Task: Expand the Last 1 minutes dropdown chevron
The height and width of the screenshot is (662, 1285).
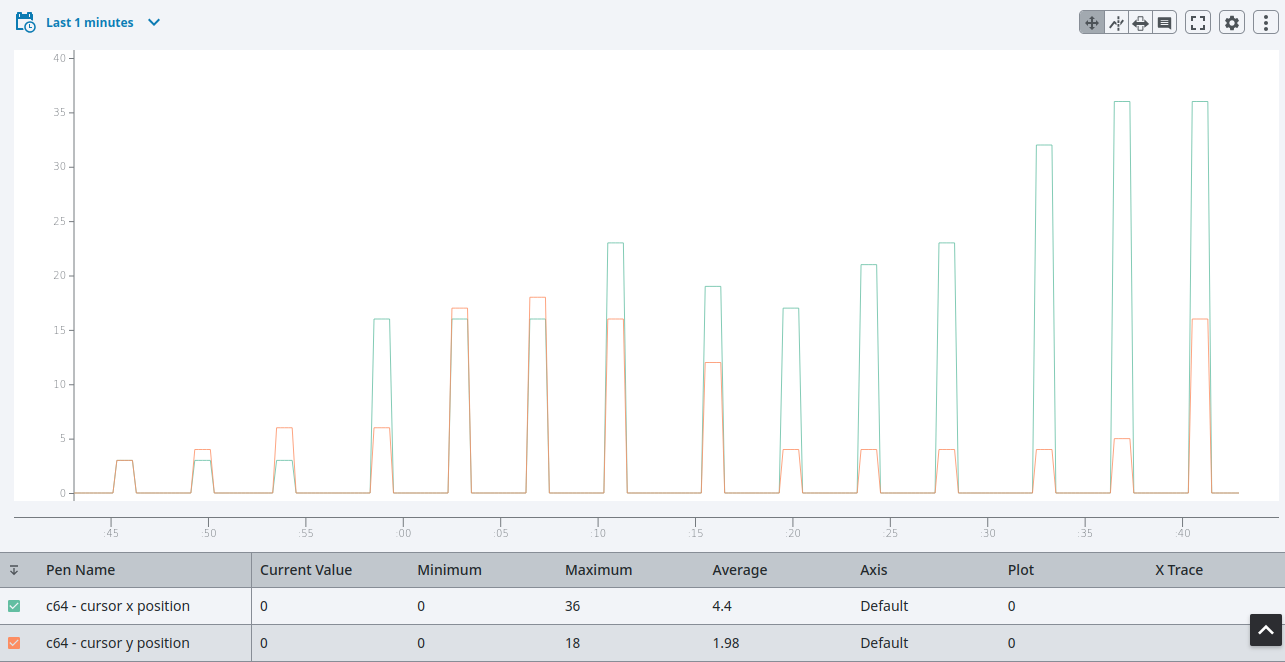Action: coord(154,22)
